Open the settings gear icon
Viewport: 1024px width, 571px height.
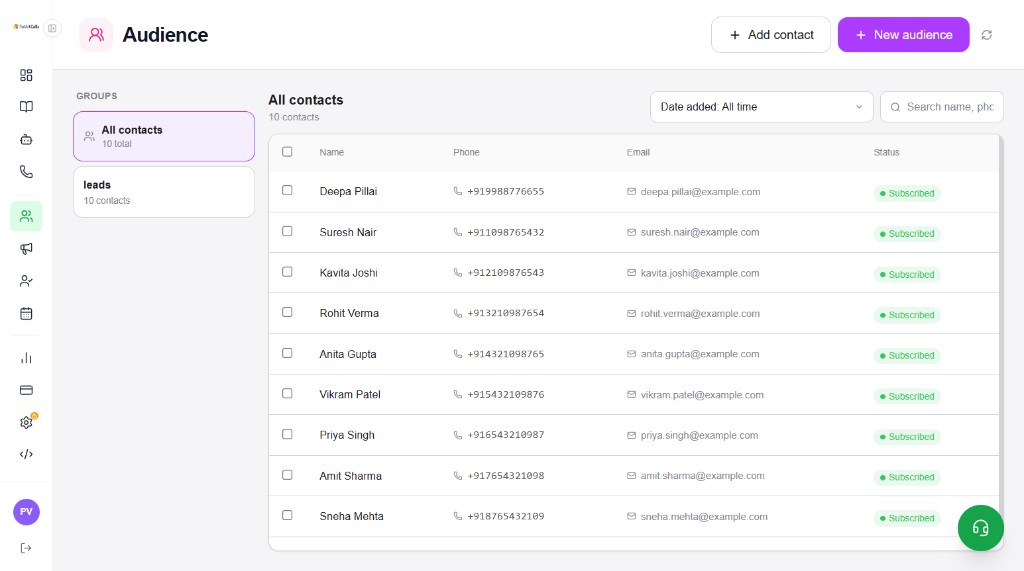point(26,423)
